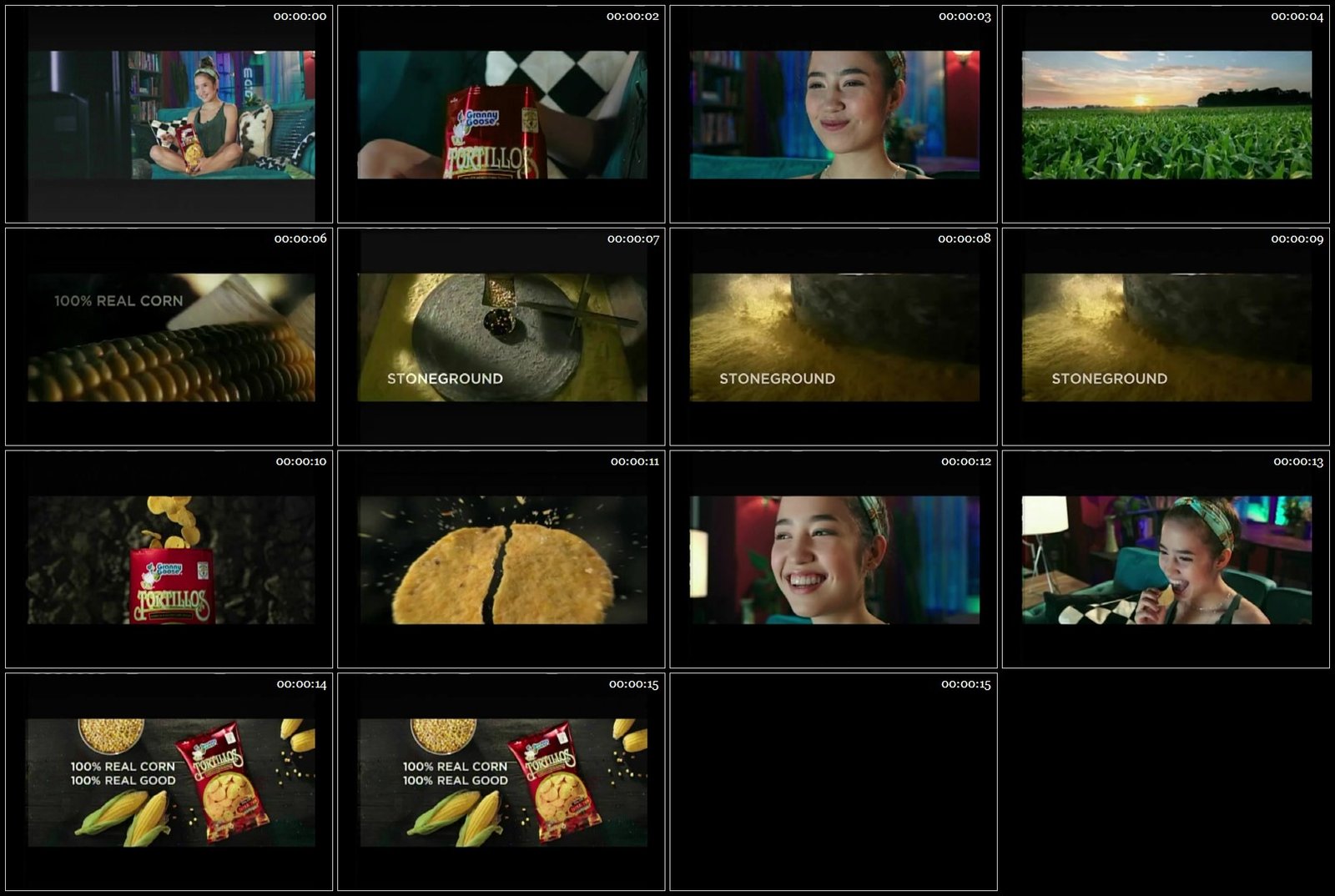Open the frame at 00:00:03
This screenshot has width=1335, height=896.
point(834,114)
